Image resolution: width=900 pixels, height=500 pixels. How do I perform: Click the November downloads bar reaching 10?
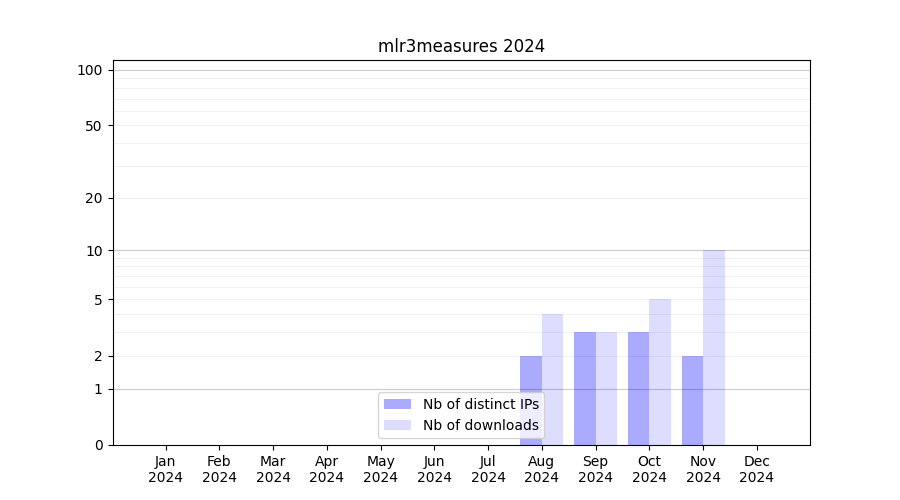click(x=714, y=347)
